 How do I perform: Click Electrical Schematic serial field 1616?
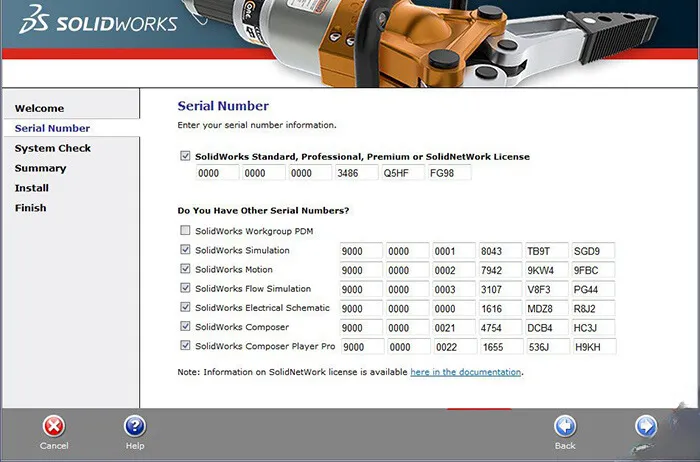500,308
